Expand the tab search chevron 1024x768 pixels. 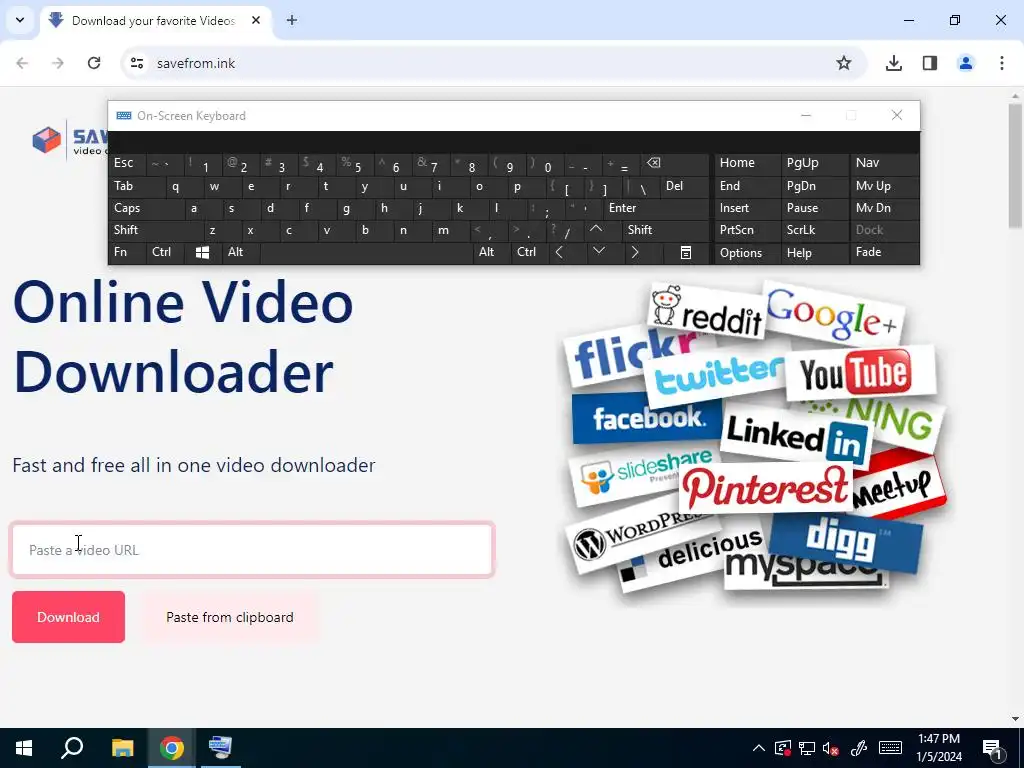pyautogui.click(x=20, y=20)
